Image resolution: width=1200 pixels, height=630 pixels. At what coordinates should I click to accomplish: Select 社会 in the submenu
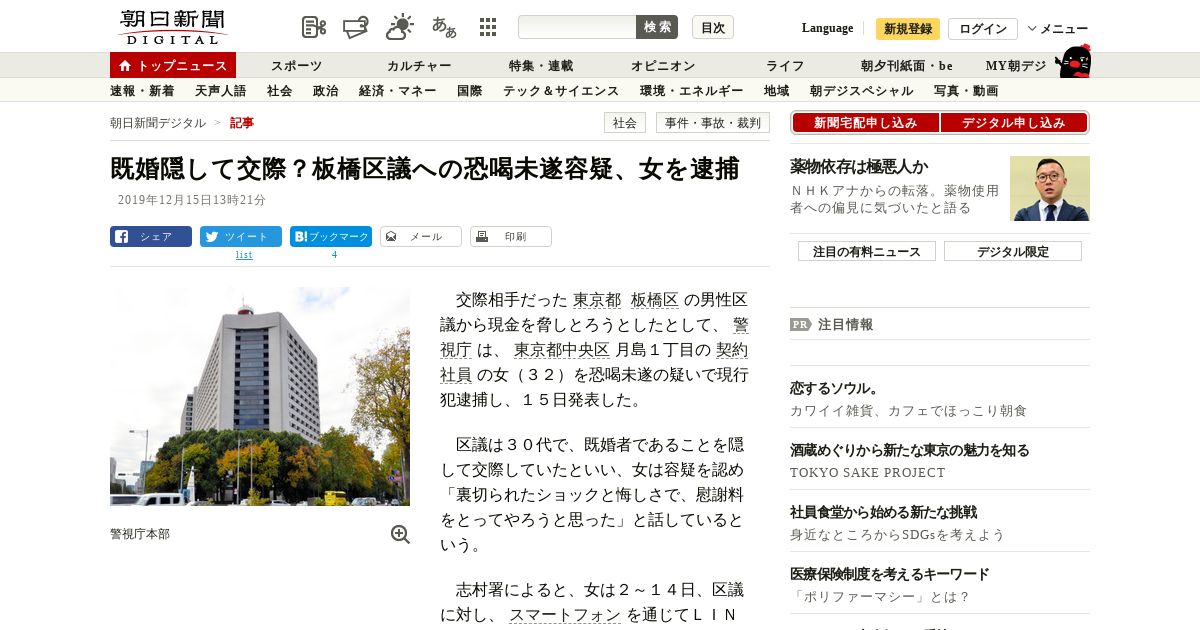(280, 91)
